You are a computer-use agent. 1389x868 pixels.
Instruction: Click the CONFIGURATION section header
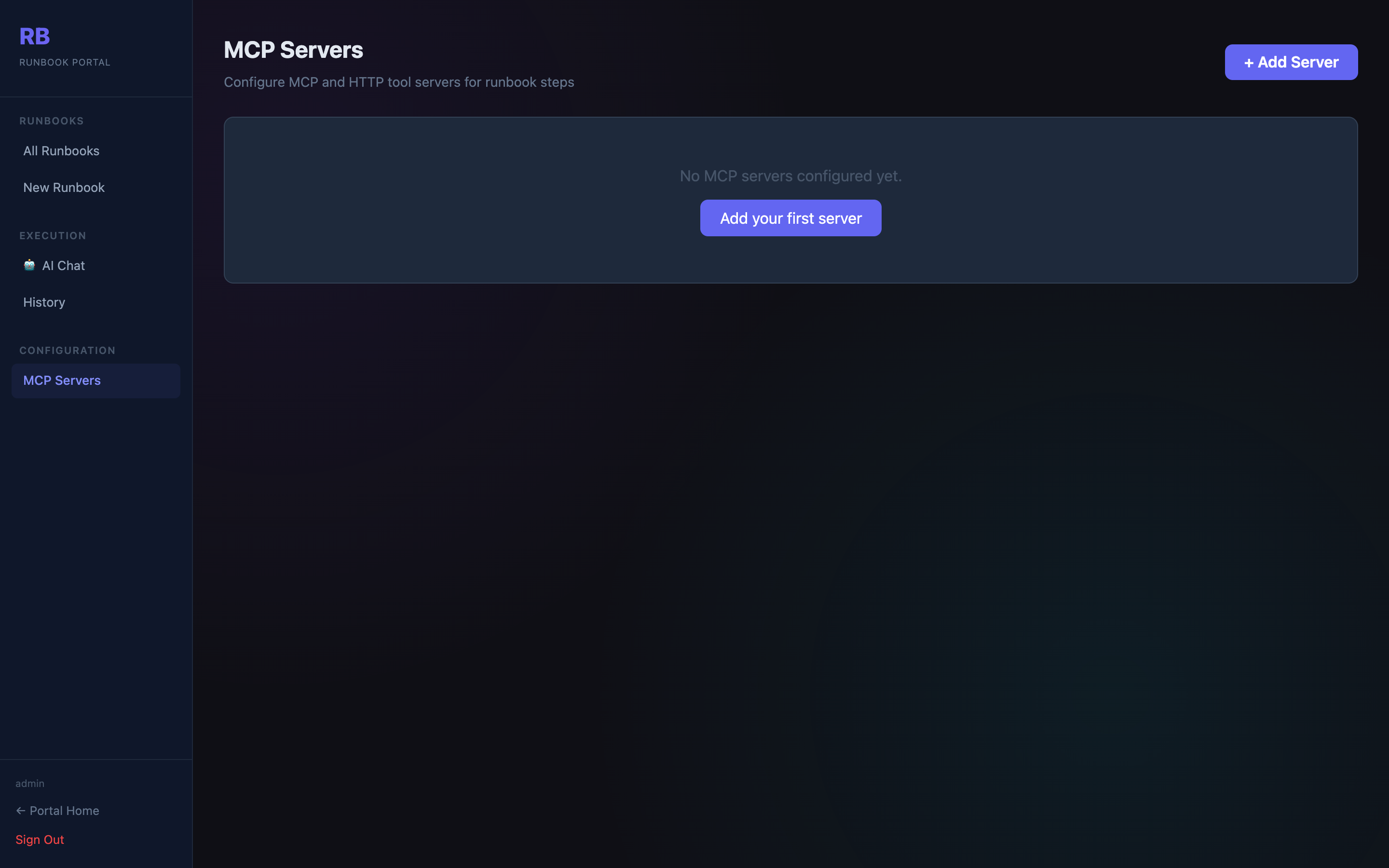click(x=67, y=350)
